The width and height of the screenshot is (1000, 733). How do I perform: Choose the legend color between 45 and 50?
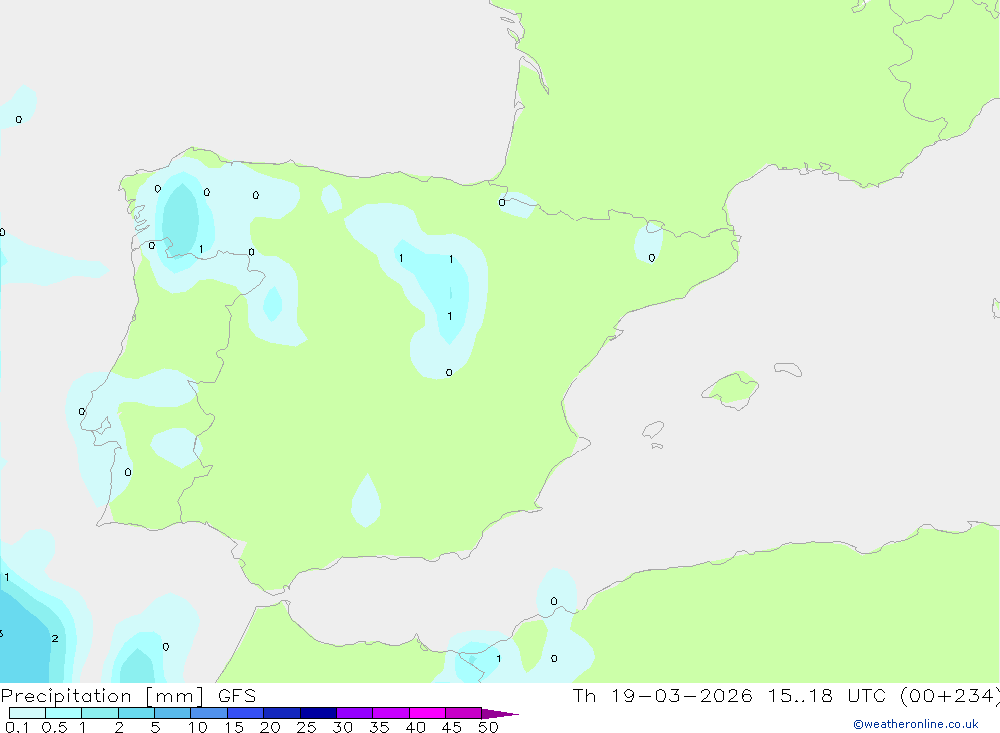click(464, 713)
